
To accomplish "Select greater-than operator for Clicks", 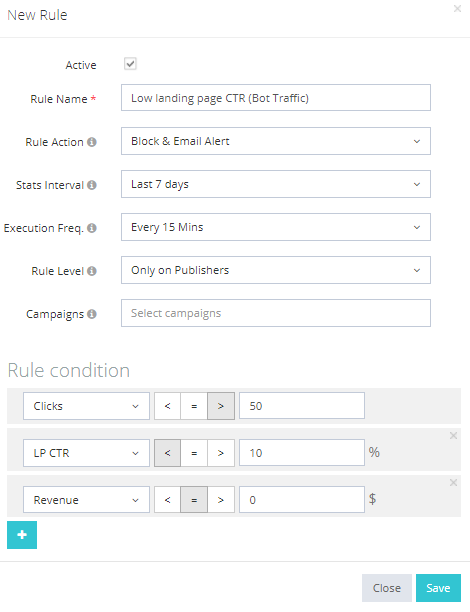I will tap(221, 406).
